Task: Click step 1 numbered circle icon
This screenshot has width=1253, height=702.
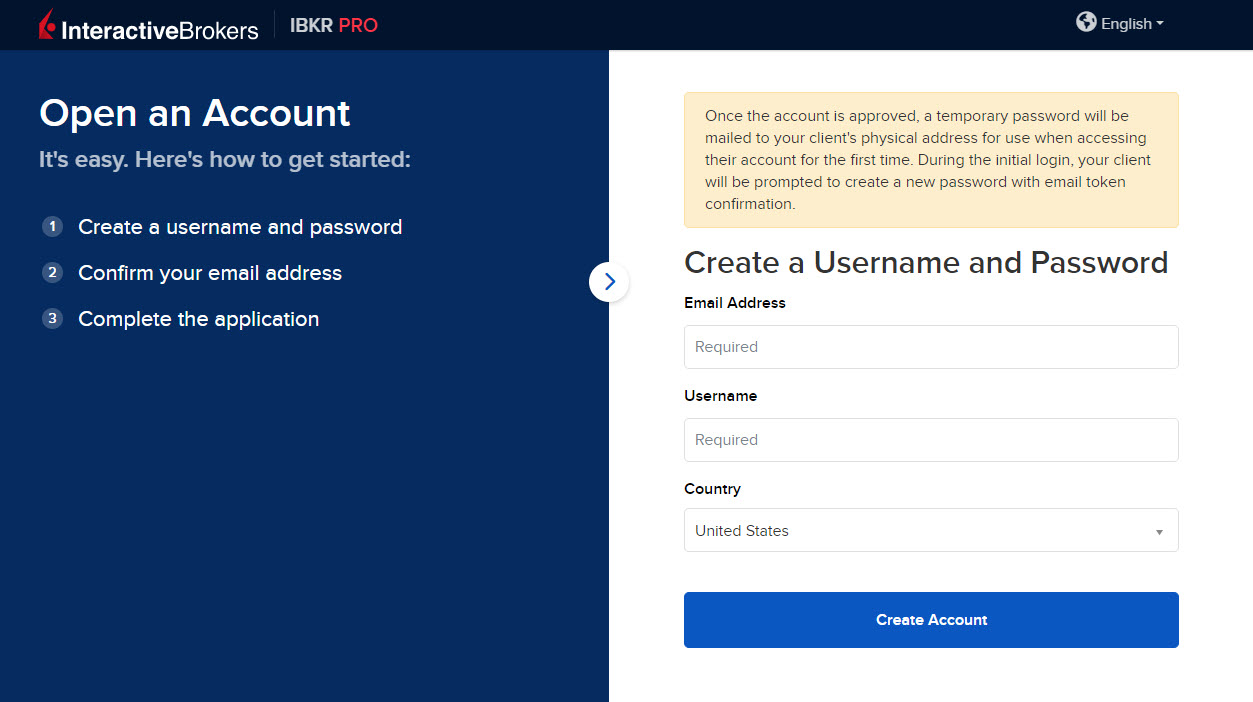Action: (52, 226)
